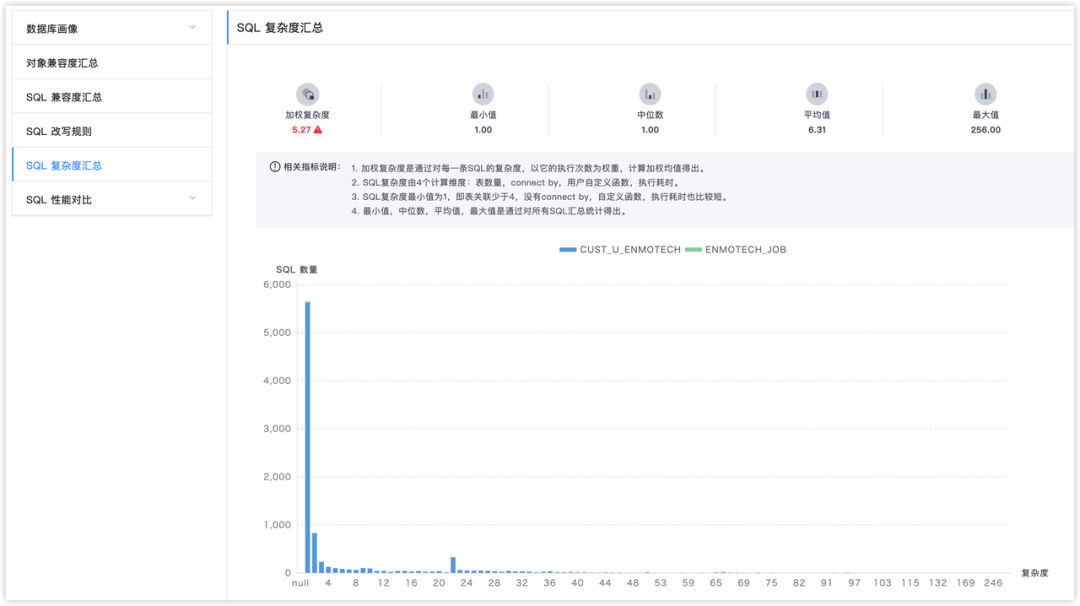Expand the SQL 性能对比 menu chevron
The width and height of the screenshot is (1080, 606).
pos(192,198)
